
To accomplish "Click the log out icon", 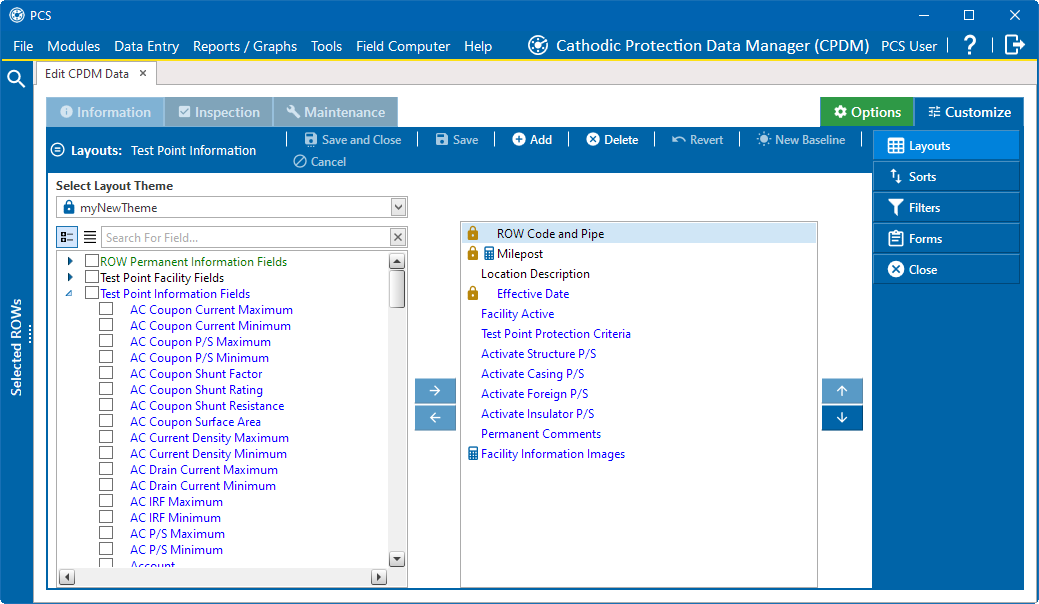I will (x=1014, y=45).
